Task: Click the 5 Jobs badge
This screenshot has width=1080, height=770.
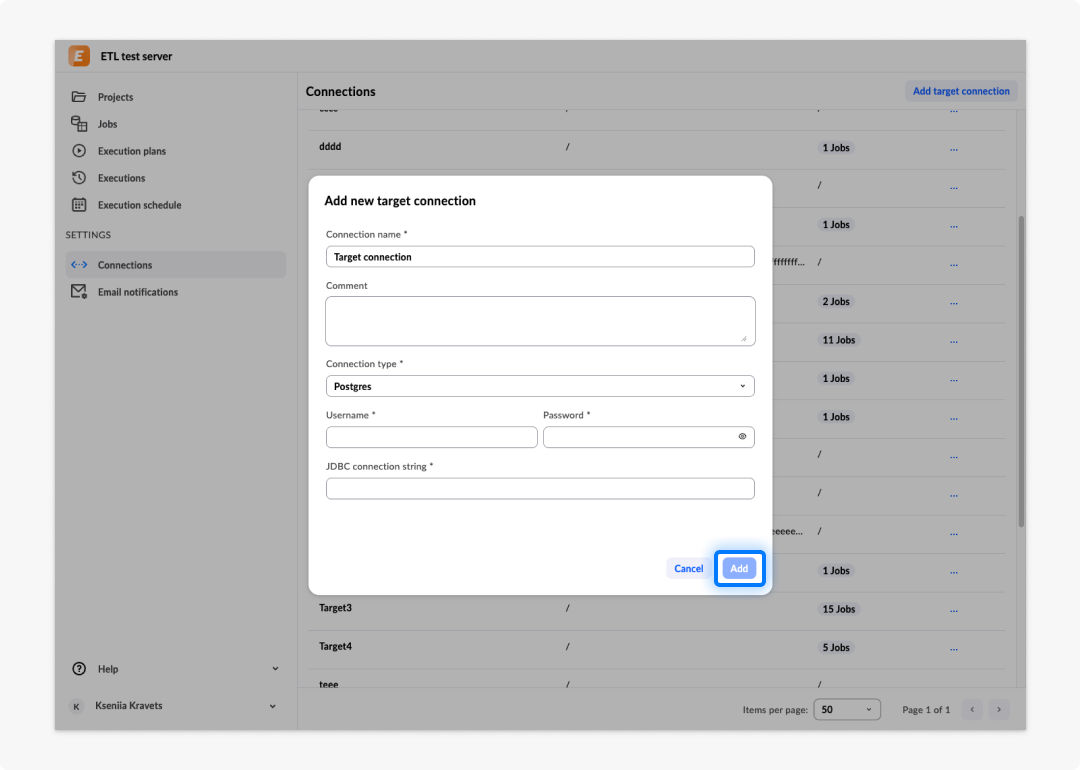Action: point(835,647)
